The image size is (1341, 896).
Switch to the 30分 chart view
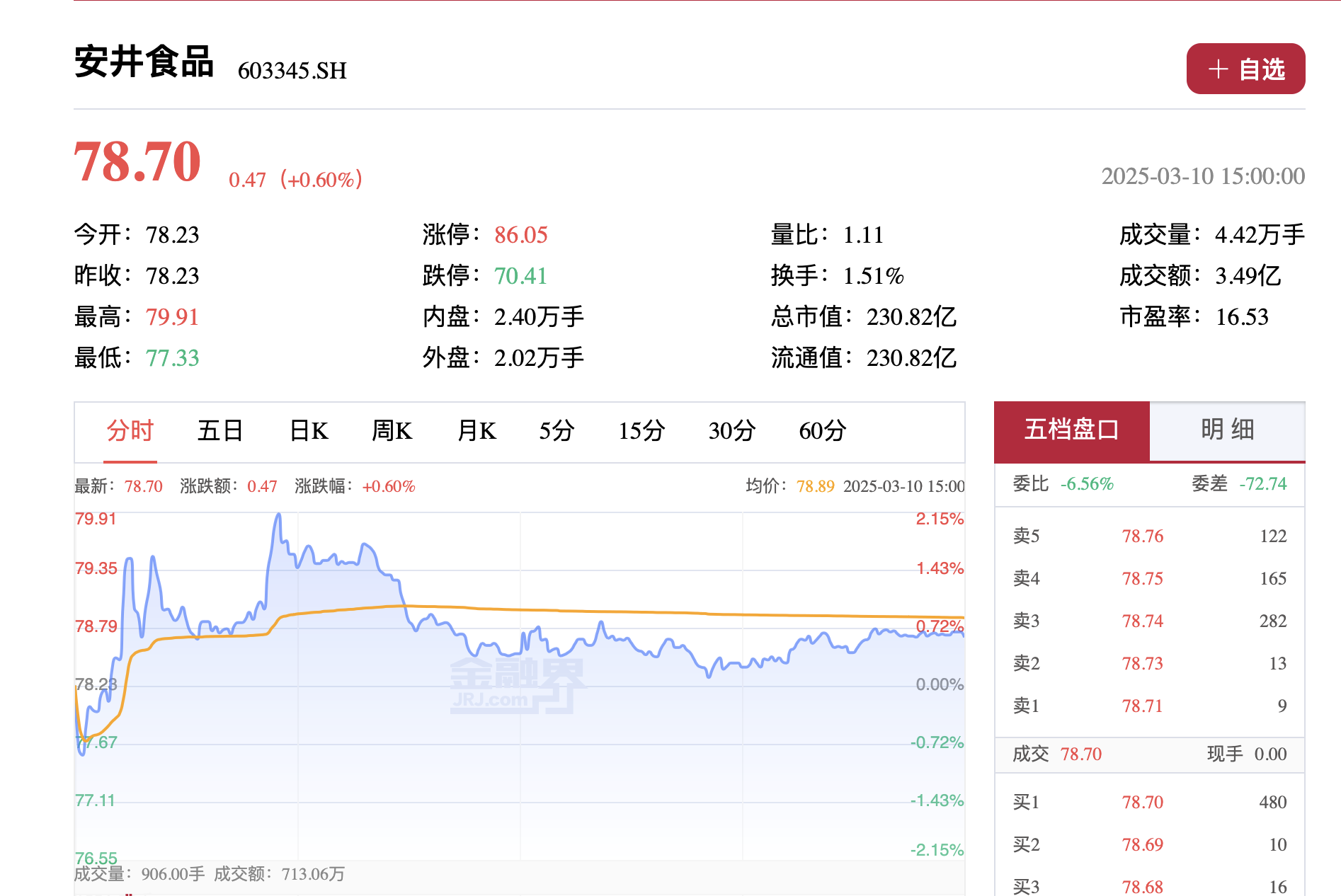731,432
